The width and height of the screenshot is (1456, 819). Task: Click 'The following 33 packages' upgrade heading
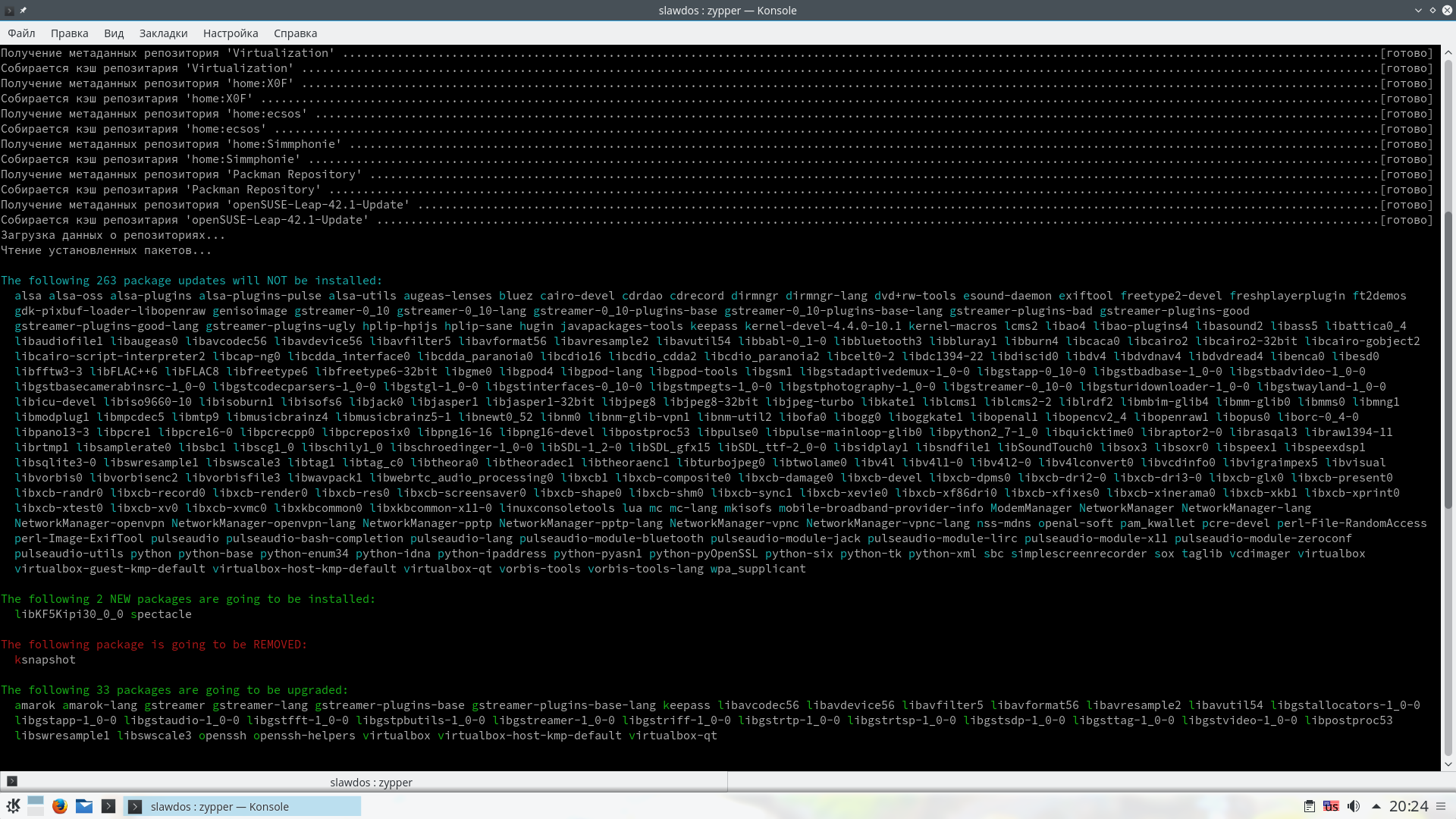174,690
